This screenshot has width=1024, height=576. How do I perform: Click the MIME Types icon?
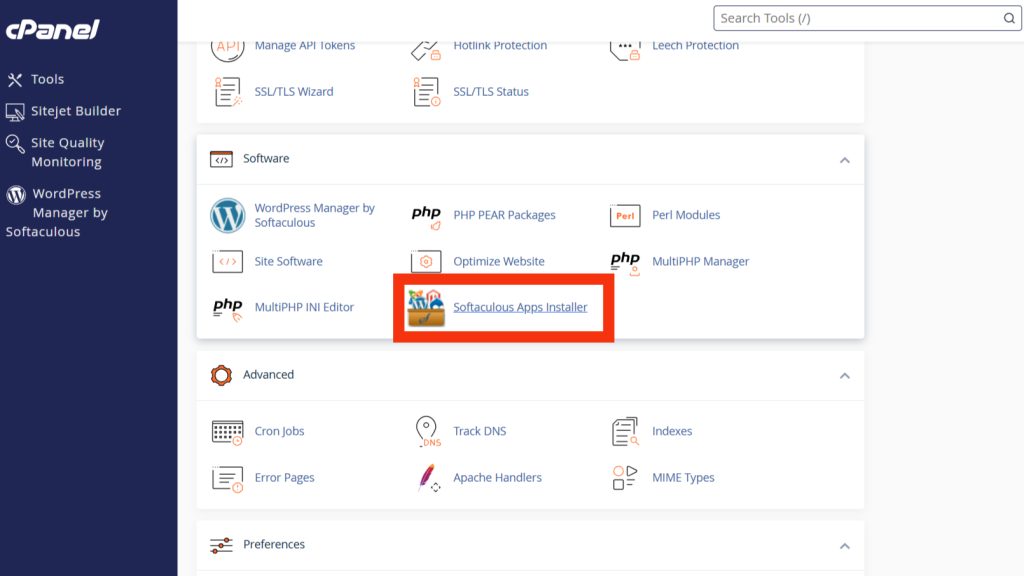click(625, 478)
